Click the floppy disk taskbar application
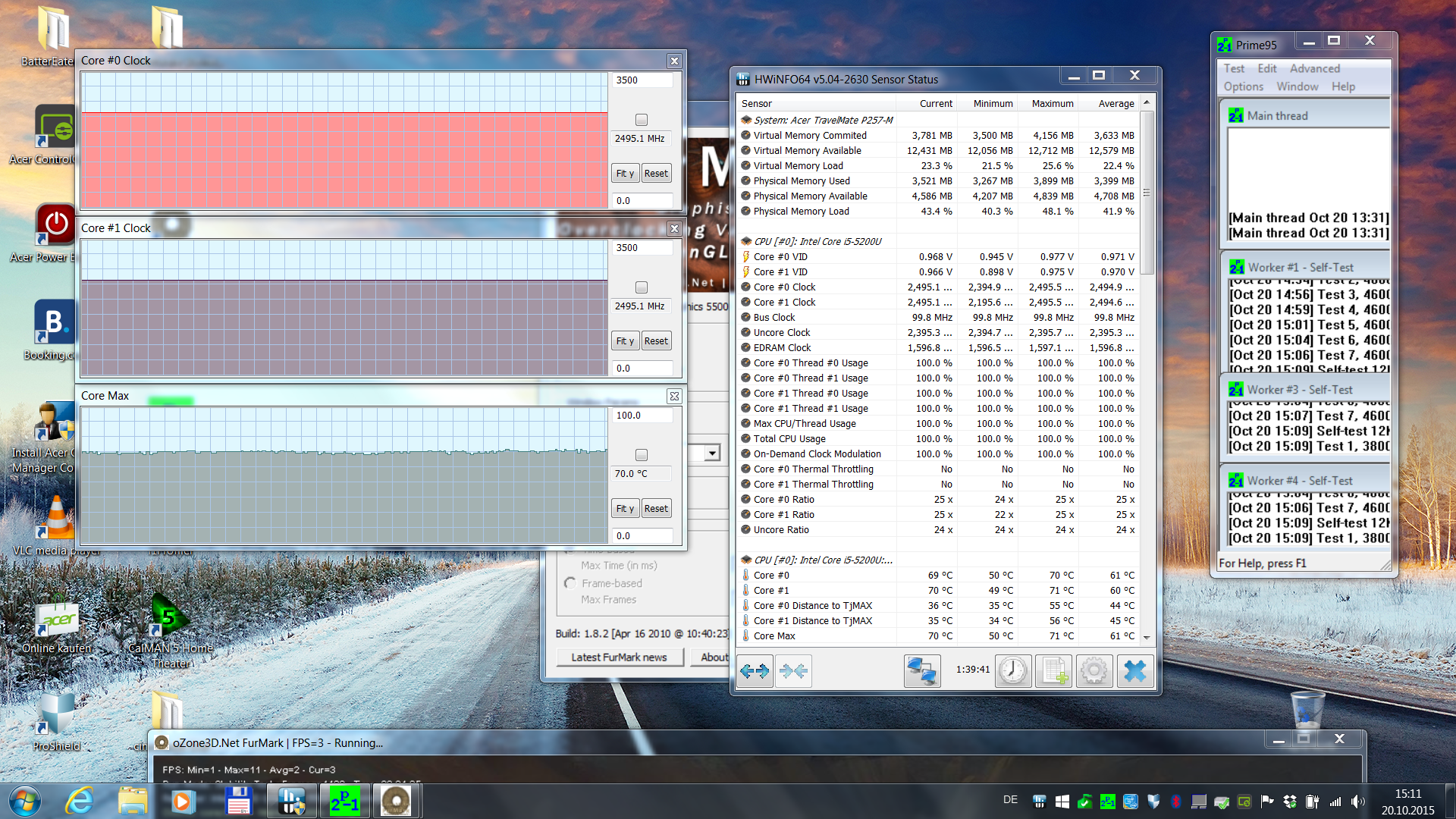 (238, 801)
